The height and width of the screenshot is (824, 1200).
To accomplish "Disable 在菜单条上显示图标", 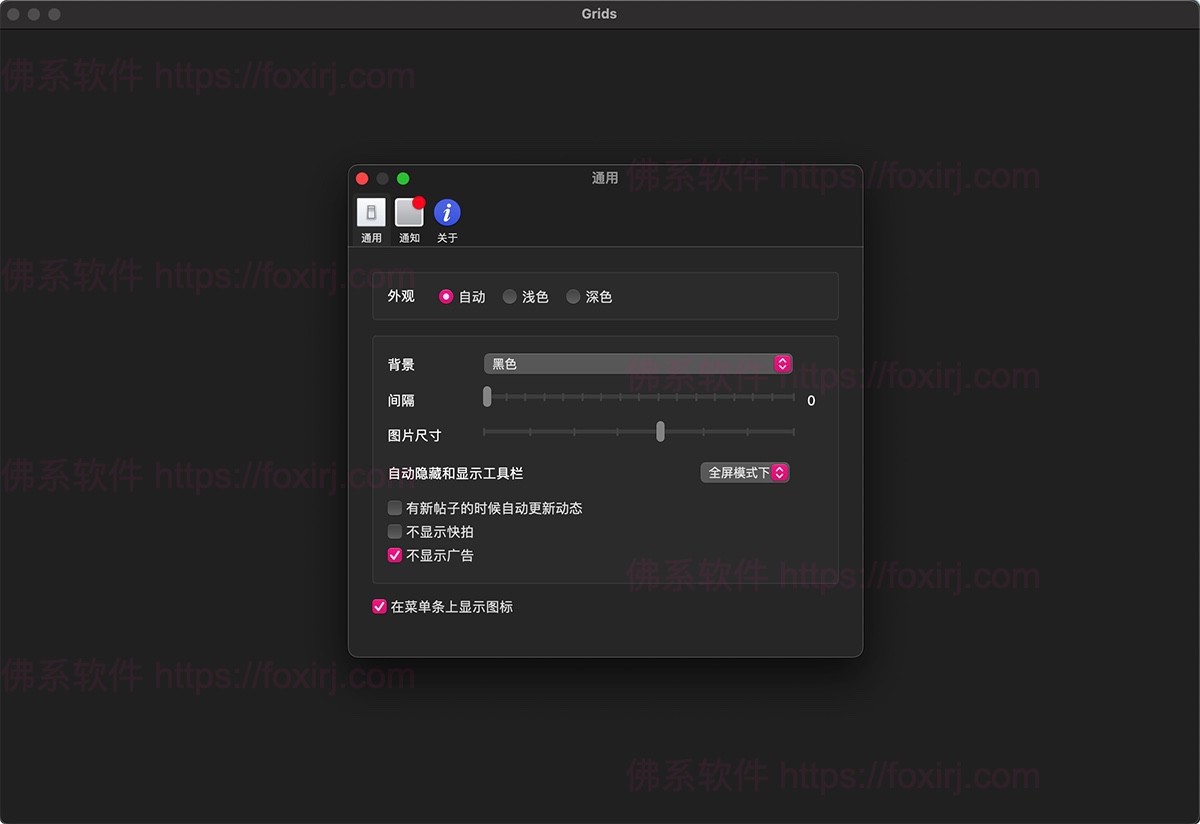I will pos(379,607).
